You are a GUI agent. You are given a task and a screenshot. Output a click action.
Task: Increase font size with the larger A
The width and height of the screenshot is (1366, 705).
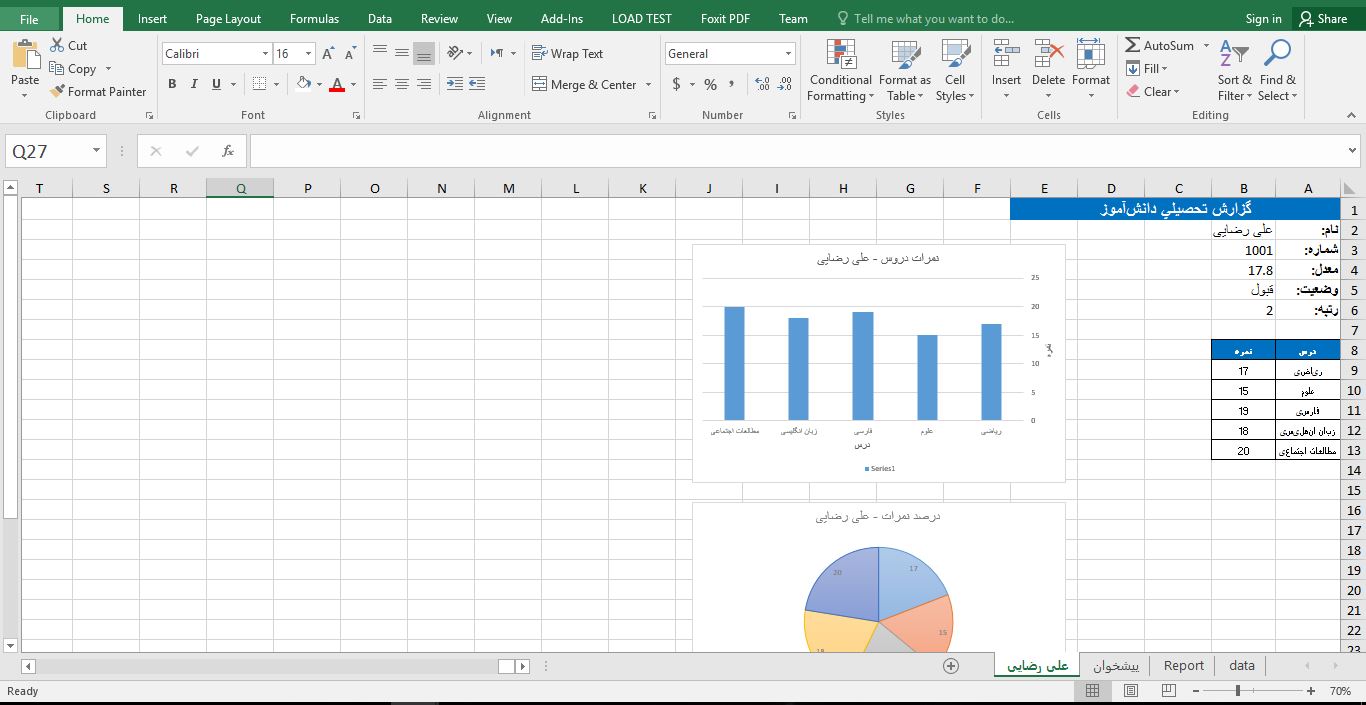pyautogui.click(x=329, y=54)
